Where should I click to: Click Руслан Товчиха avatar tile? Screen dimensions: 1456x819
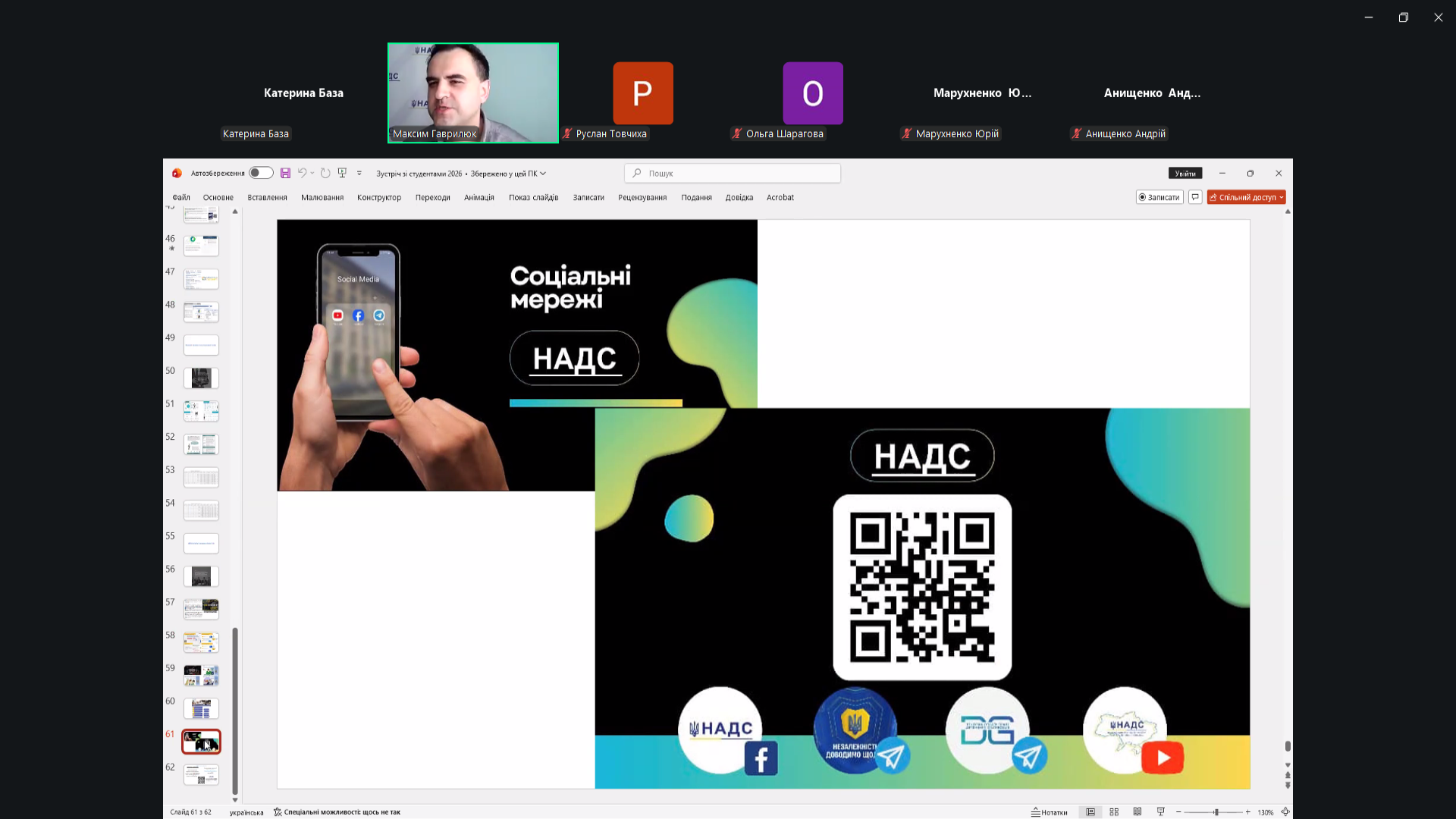coord(643,93)
